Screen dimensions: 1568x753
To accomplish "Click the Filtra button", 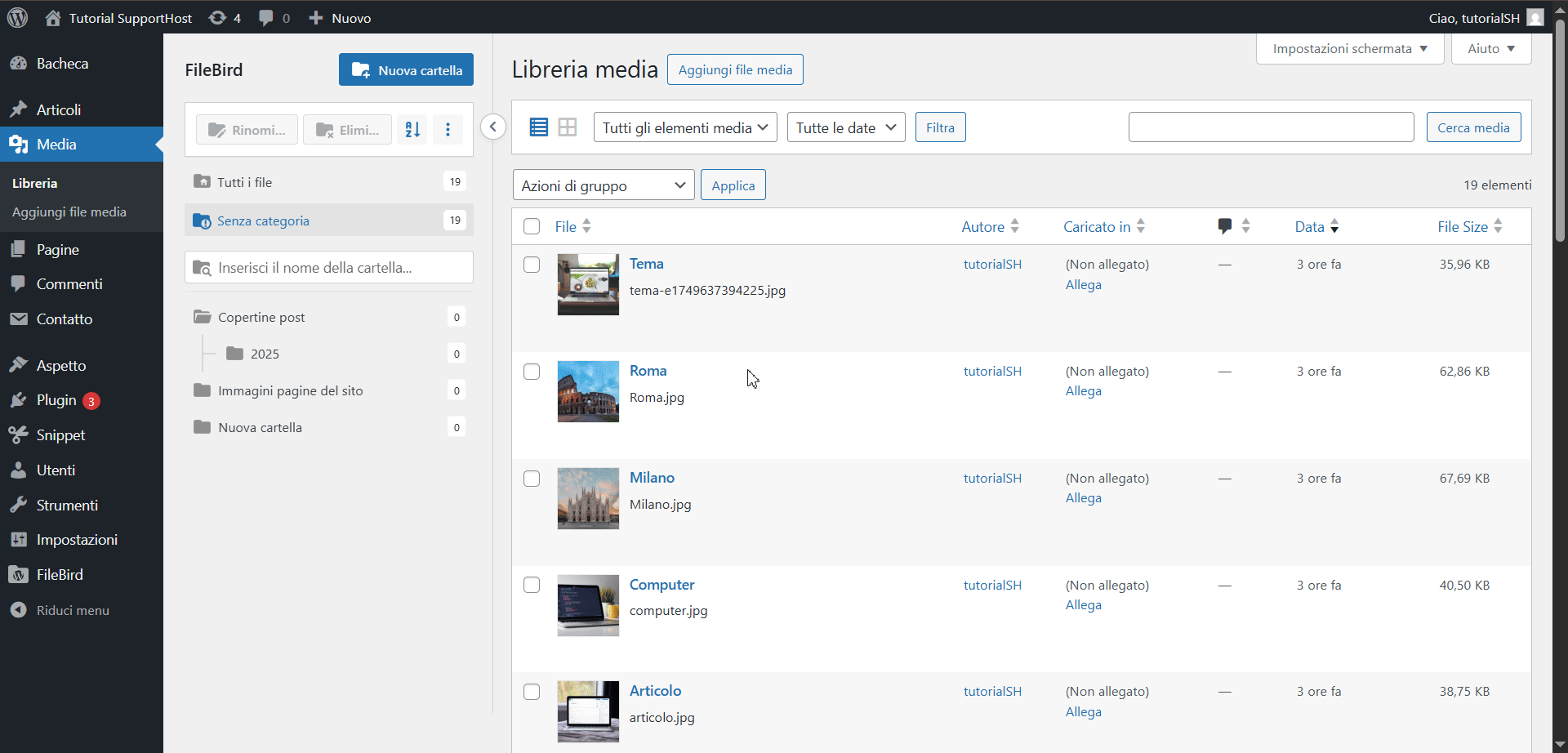I will 940,127.
